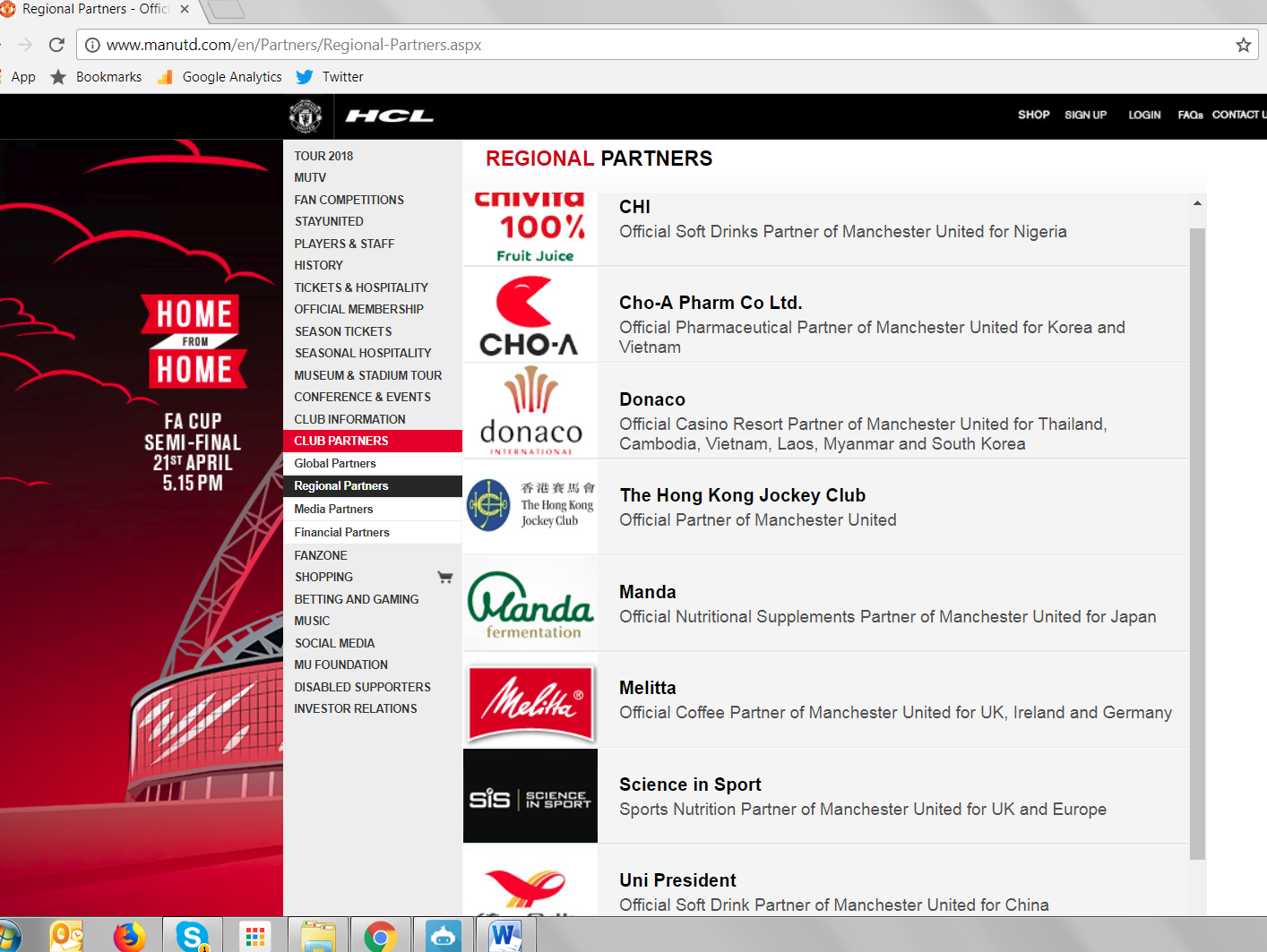Screen dimensions: 1267x952
Task: Open BETTING AND GAMING in the sidebar
Action: click(357, 599)
